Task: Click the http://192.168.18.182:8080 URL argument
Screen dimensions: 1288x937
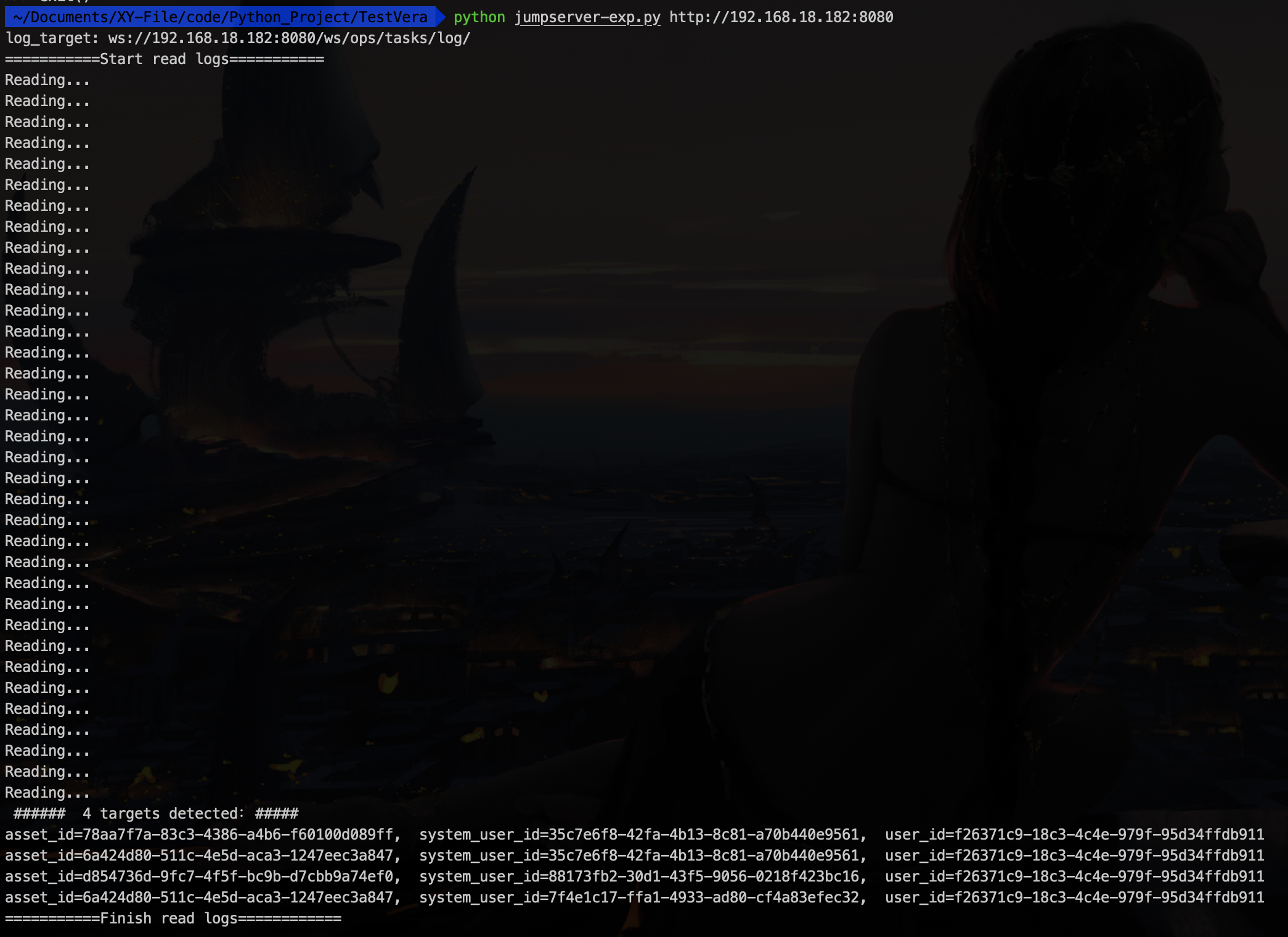Action: pos(781,17)
